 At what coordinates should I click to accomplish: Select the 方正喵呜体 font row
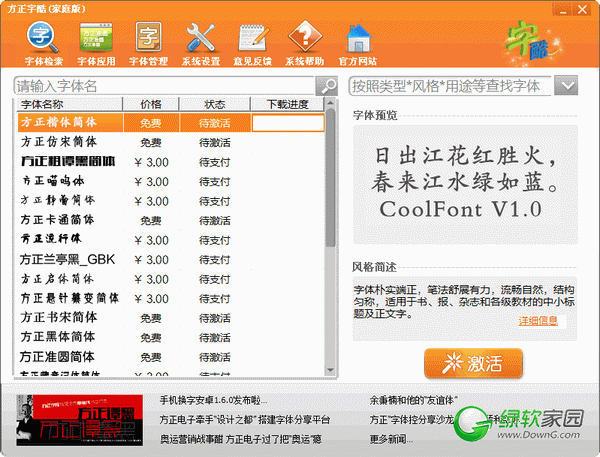pyautogui.click(x=171, y=181)
